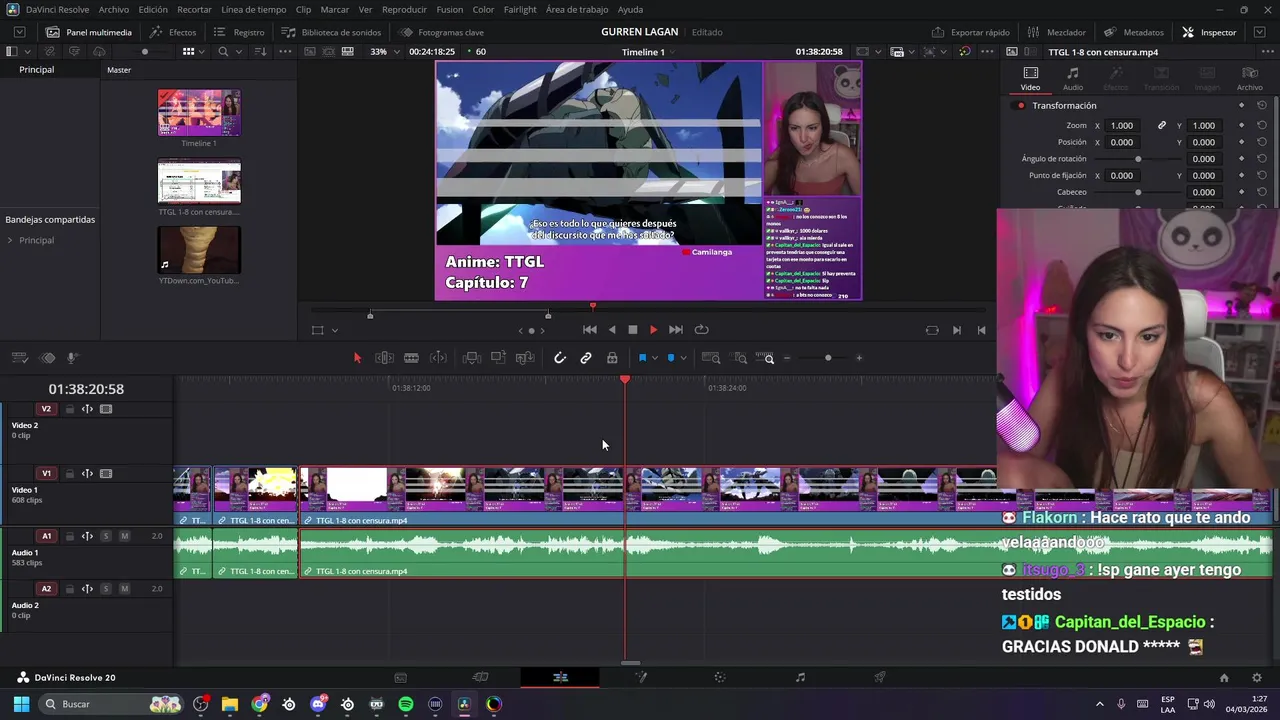Open the Fusion menu
The width and height of the screenshot is (1280, 720).
(450, 9)
